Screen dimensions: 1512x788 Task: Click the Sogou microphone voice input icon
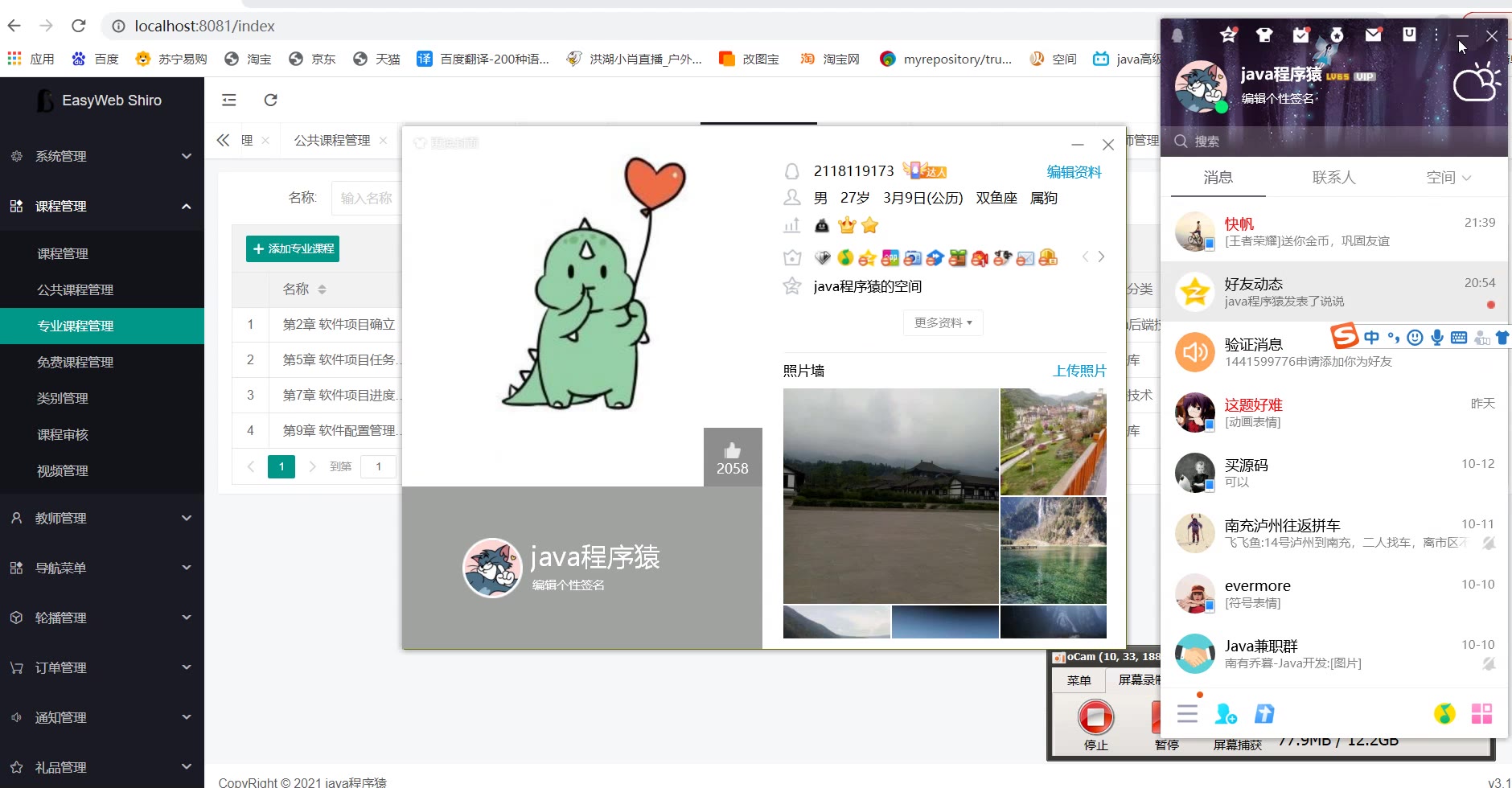(1437, 338)
